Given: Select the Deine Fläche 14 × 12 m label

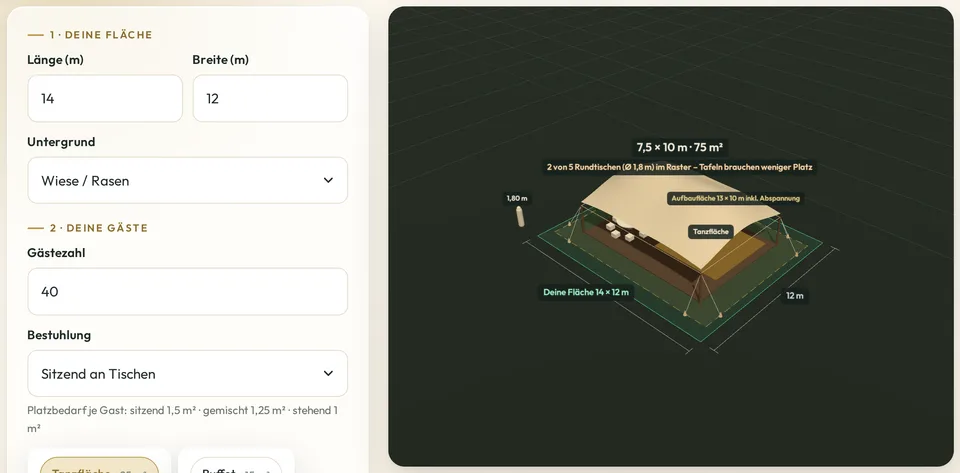Looking at the screenshot, I should click(586, 292).
